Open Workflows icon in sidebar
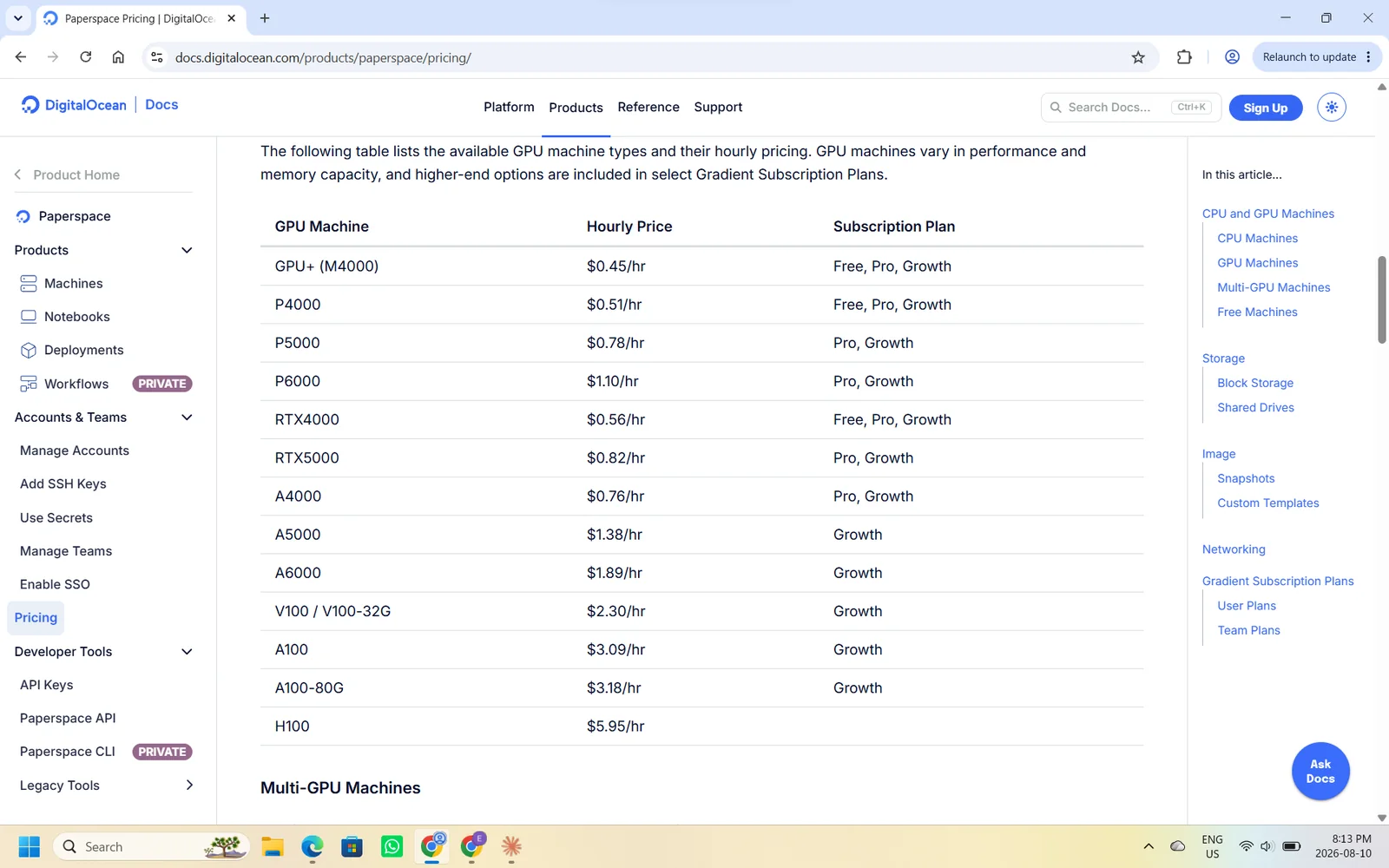Image resolution: width=1389 pixels, height=868 pixels. [29, 384]
